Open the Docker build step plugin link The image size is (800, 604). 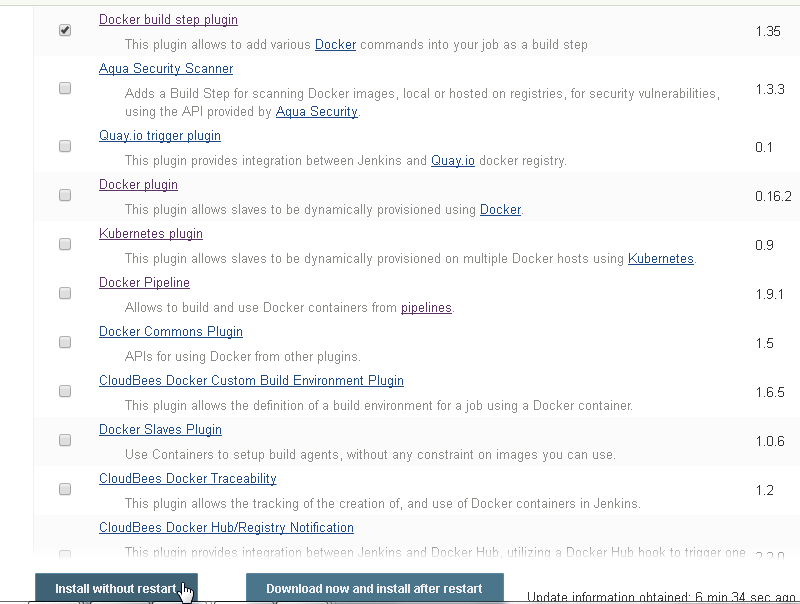(x=168, y=19)
